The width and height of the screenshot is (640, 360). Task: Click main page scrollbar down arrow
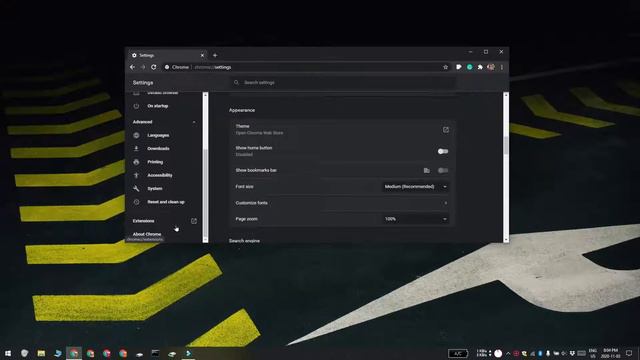(x=506, y=240)
